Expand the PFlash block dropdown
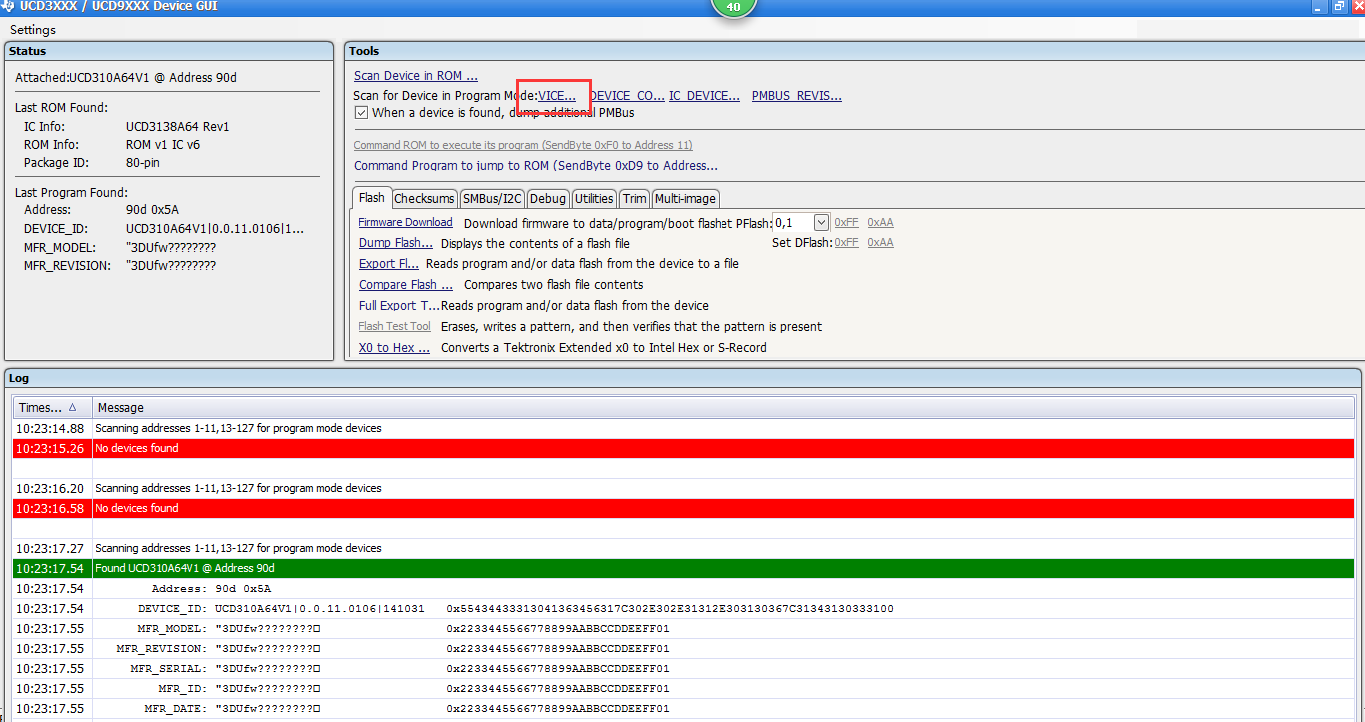This screenshot has height=722, width=1365. [x=821, y=223]
